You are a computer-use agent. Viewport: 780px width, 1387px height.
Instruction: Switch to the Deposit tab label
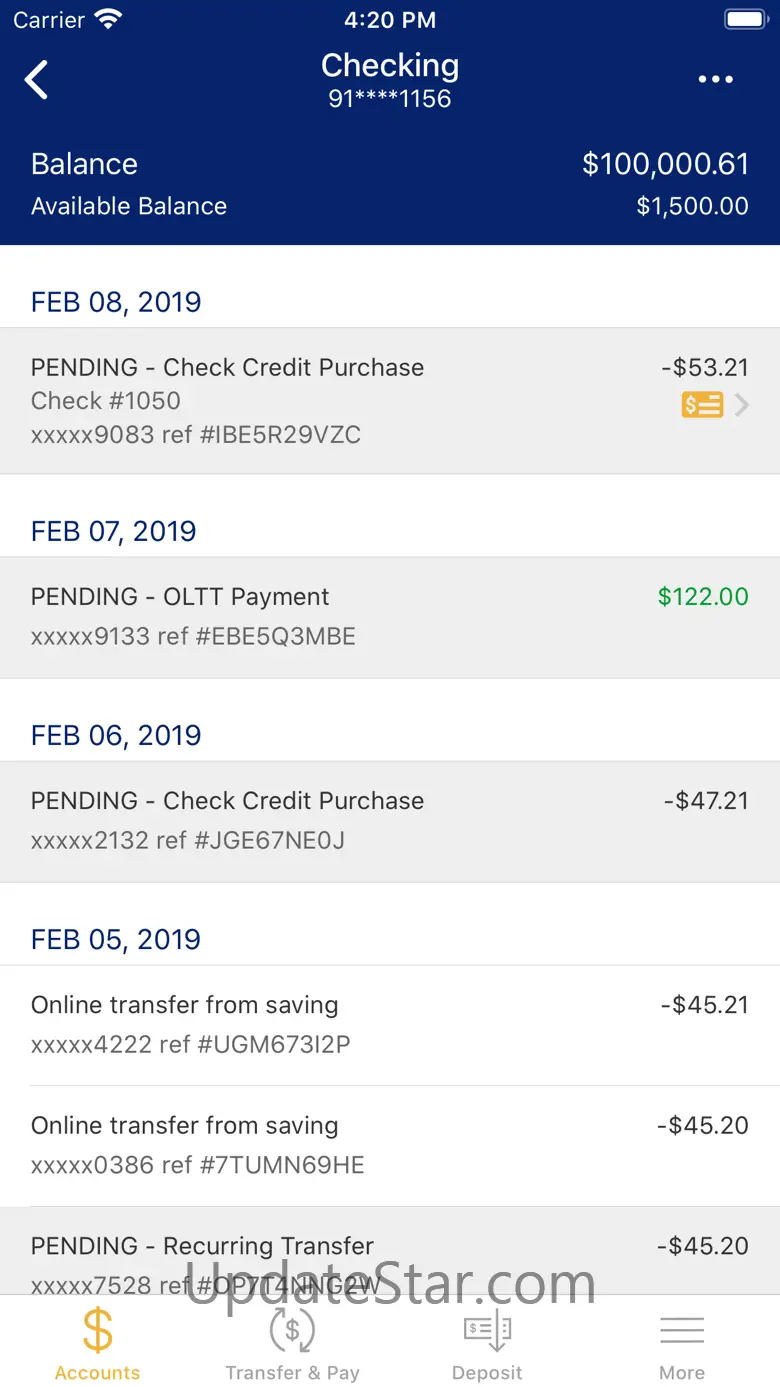coord(487,1373)
